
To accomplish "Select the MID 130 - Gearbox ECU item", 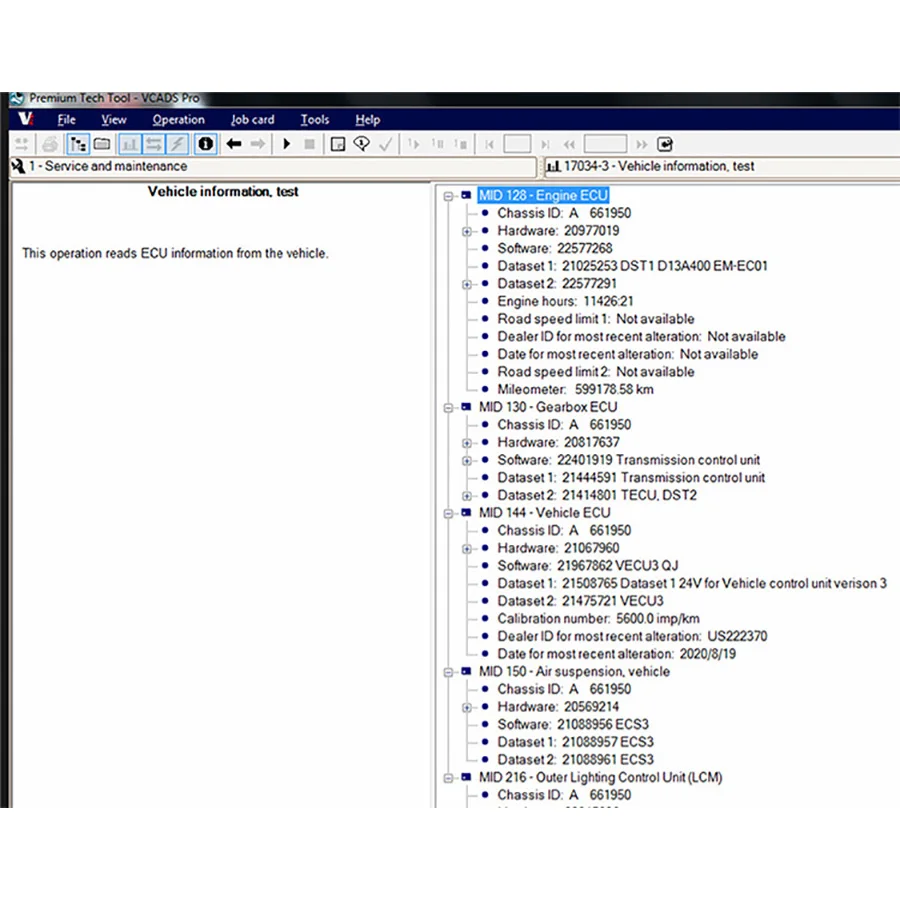I will [548, 407].
